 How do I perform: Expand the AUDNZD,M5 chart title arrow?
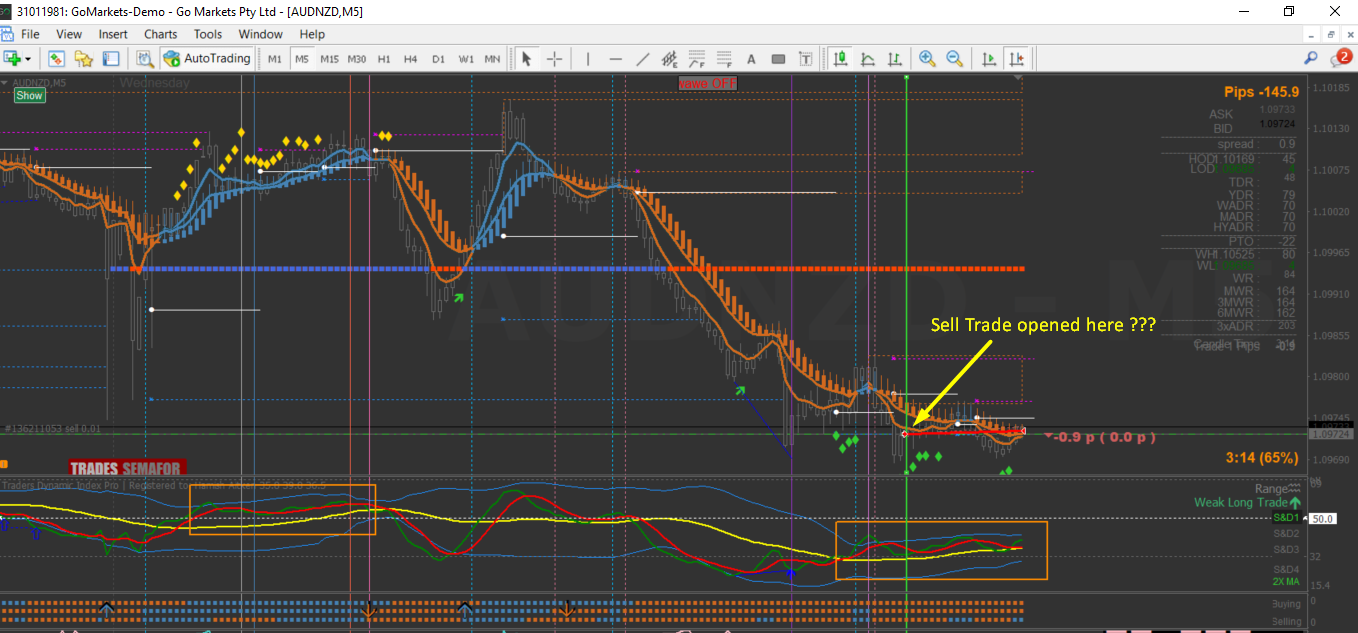click(x=5, y=83)
